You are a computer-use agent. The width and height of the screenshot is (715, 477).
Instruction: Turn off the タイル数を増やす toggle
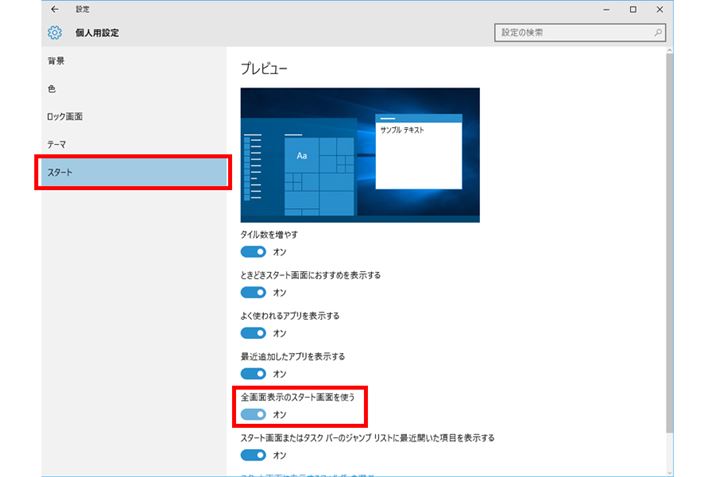click(x=254, y=252)
